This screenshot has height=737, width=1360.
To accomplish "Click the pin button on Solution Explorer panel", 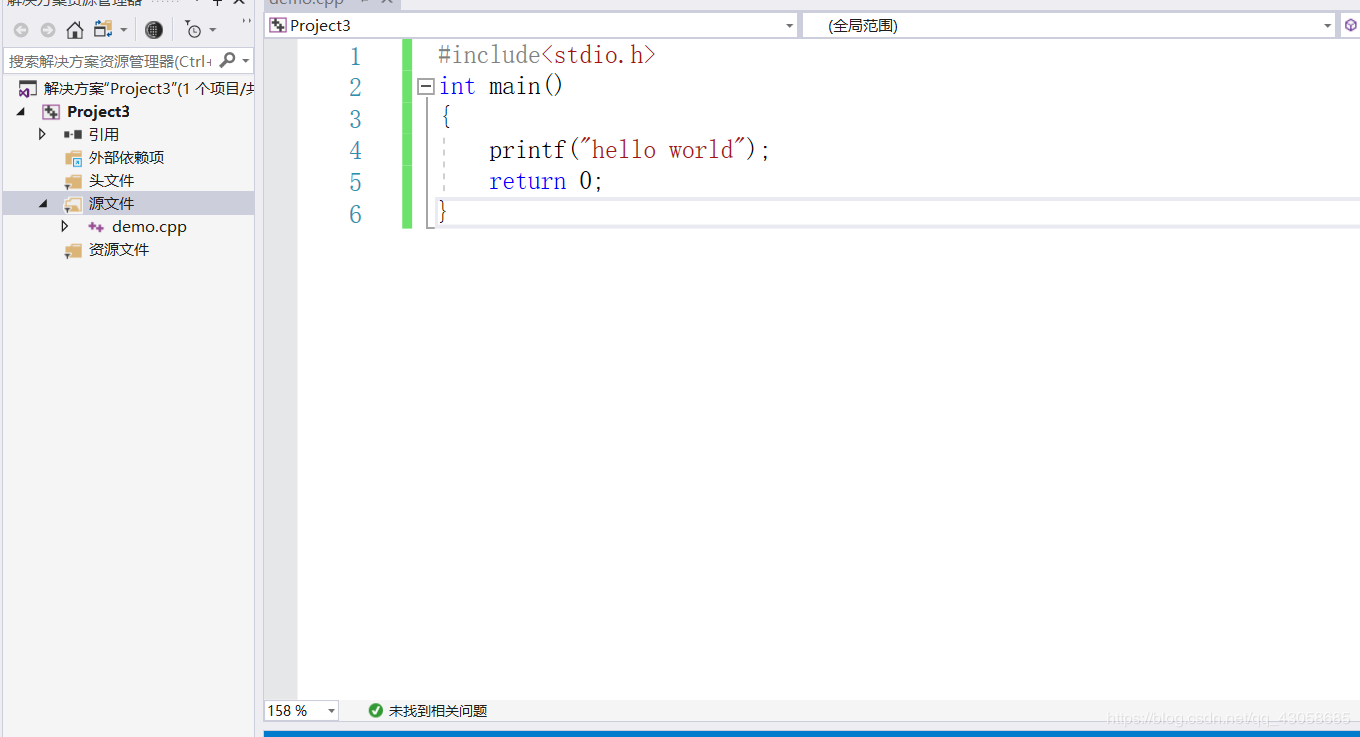I will pos(217,4).
